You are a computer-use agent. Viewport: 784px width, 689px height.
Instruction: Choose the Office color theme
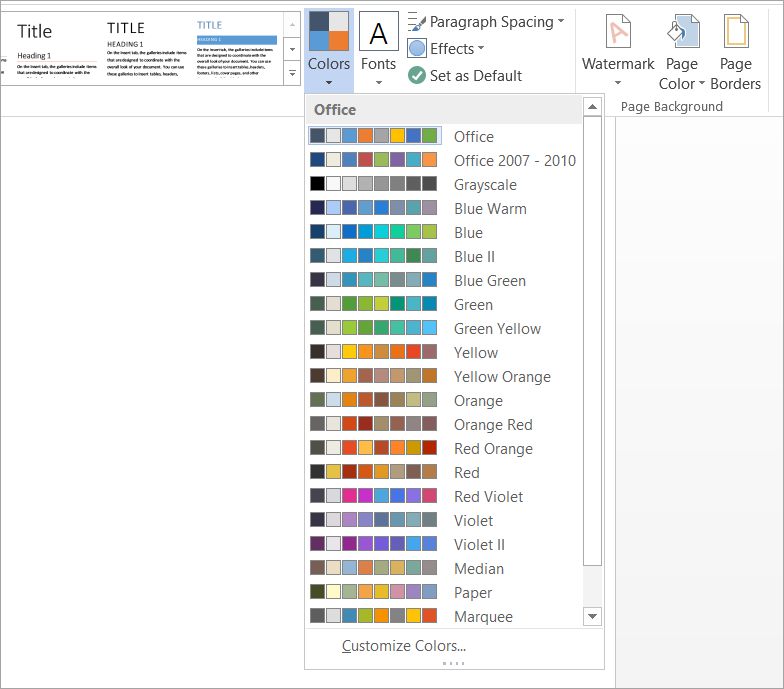443,136
